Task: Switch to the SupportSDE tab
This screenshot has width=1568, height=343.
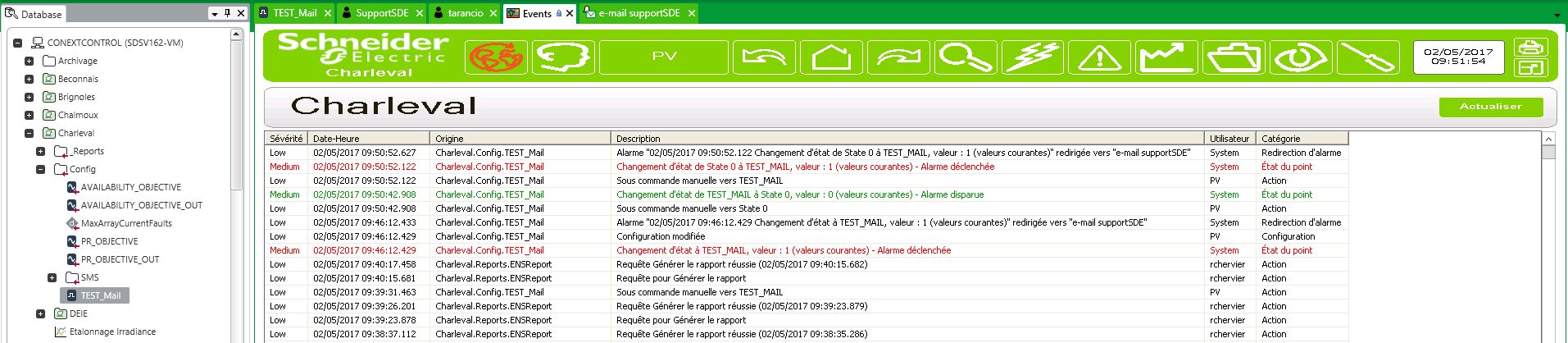Action: (x=381, y=13)
